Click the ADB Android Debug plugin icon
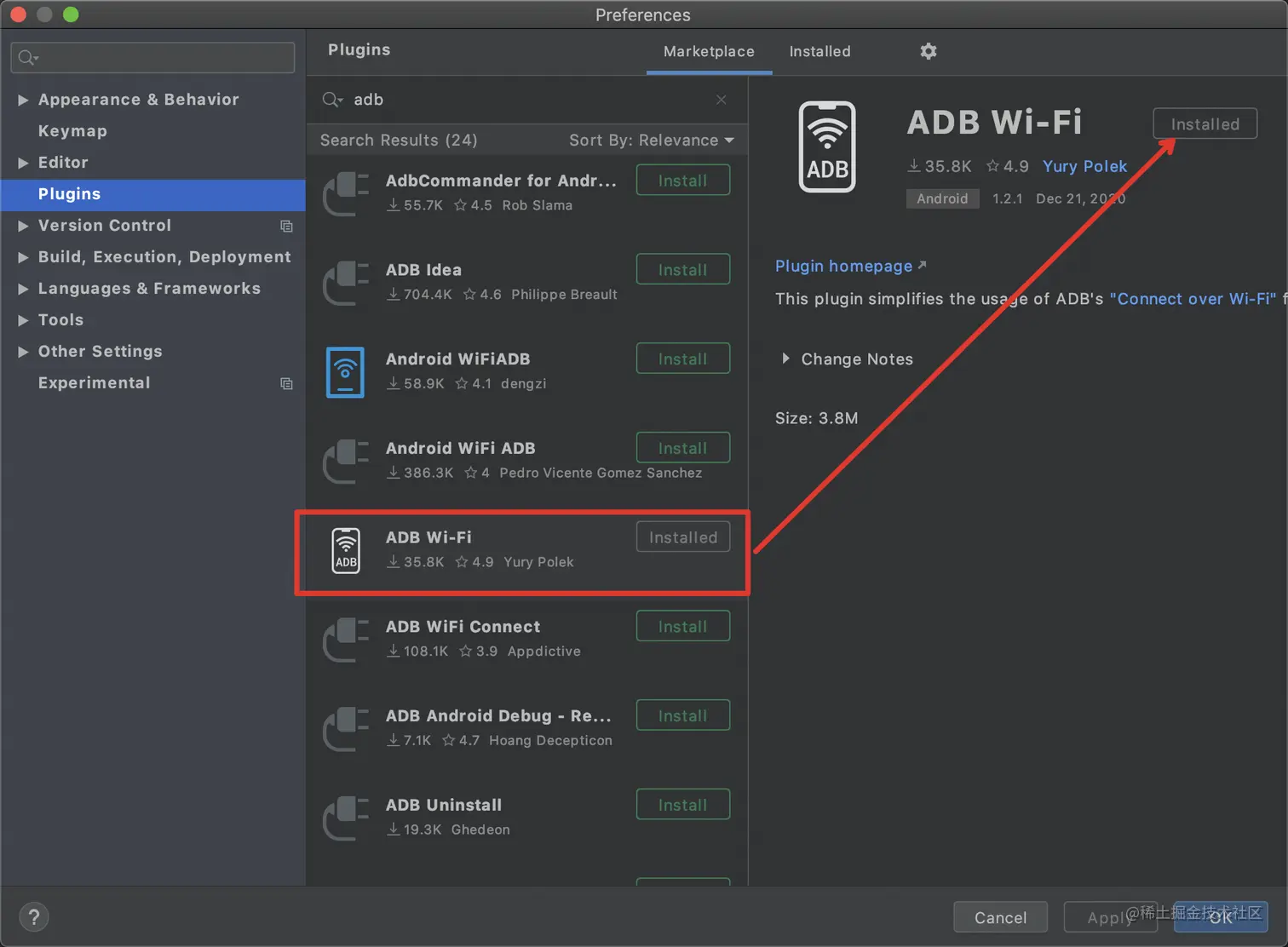 [346, 729]
